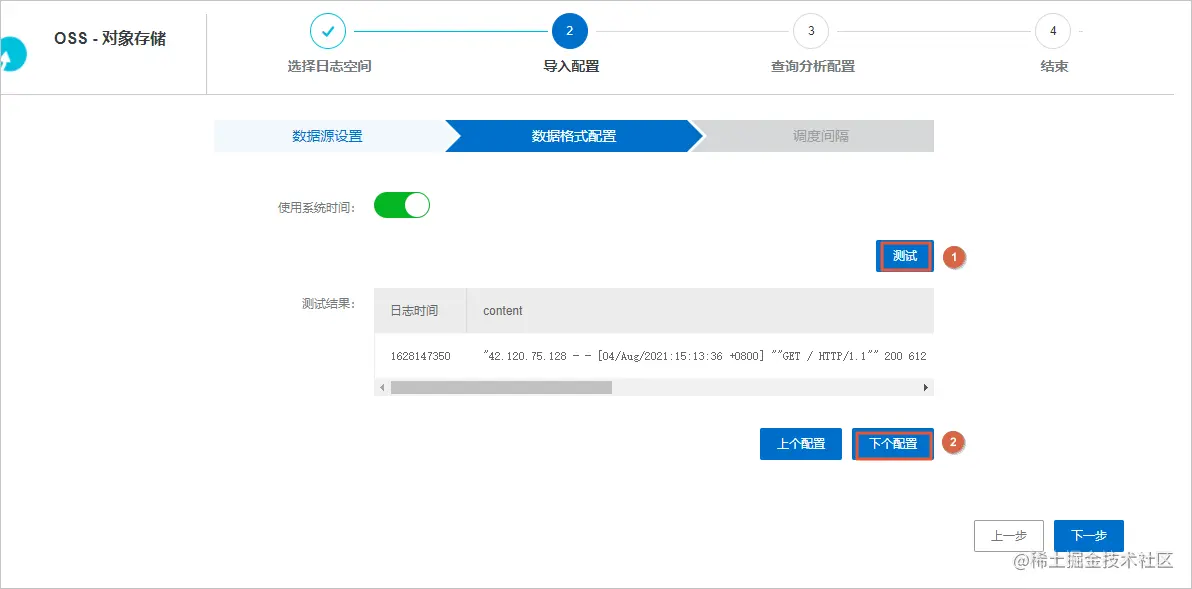This screenshot has height=589, width=1192.
Task: Click the 测试结果 label
Action: click(x=328, y=302)
